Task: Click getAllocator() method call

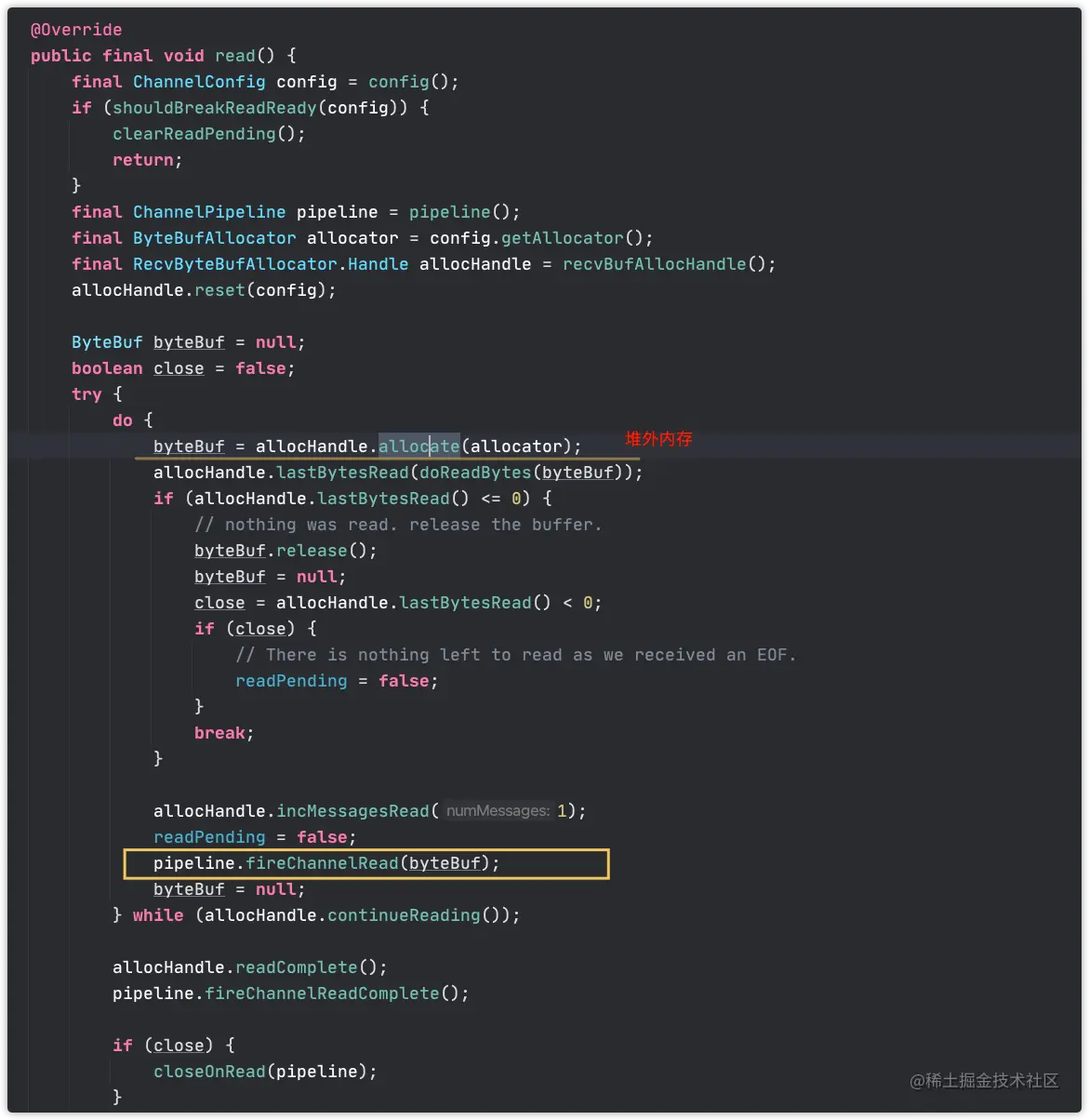Action: click(573, 238)
